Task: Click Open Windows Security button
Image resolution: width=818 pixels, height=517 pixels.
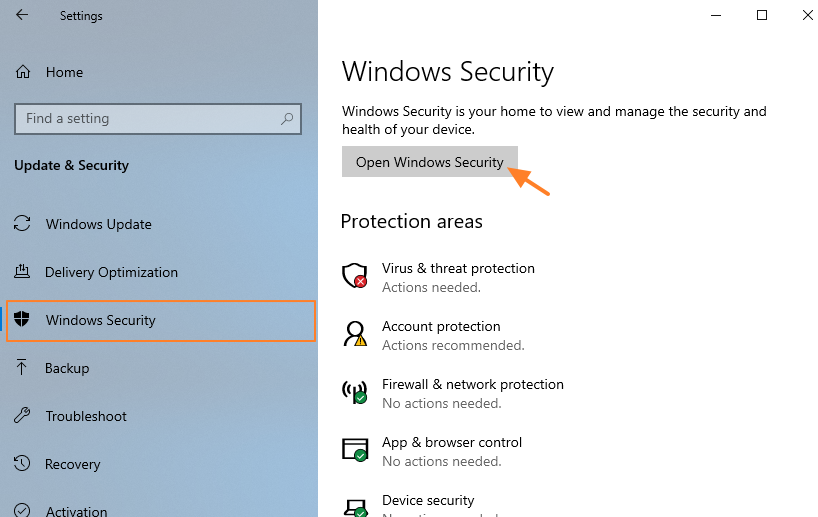Action: pos(430,162)
